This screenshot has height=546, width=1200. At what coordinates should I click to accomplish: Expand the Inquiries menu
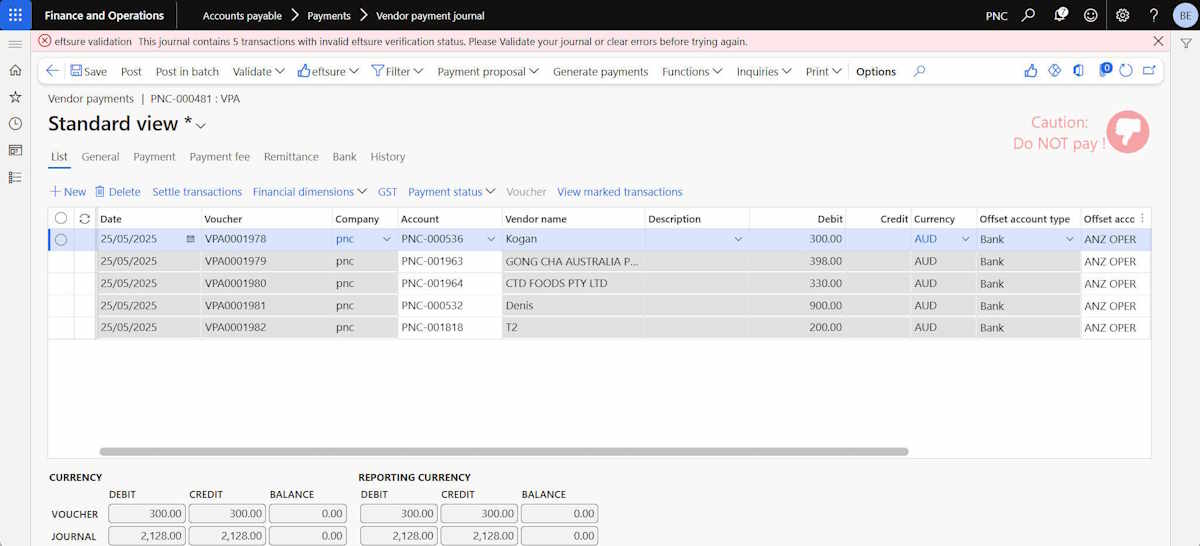click(x=764, y=72)
